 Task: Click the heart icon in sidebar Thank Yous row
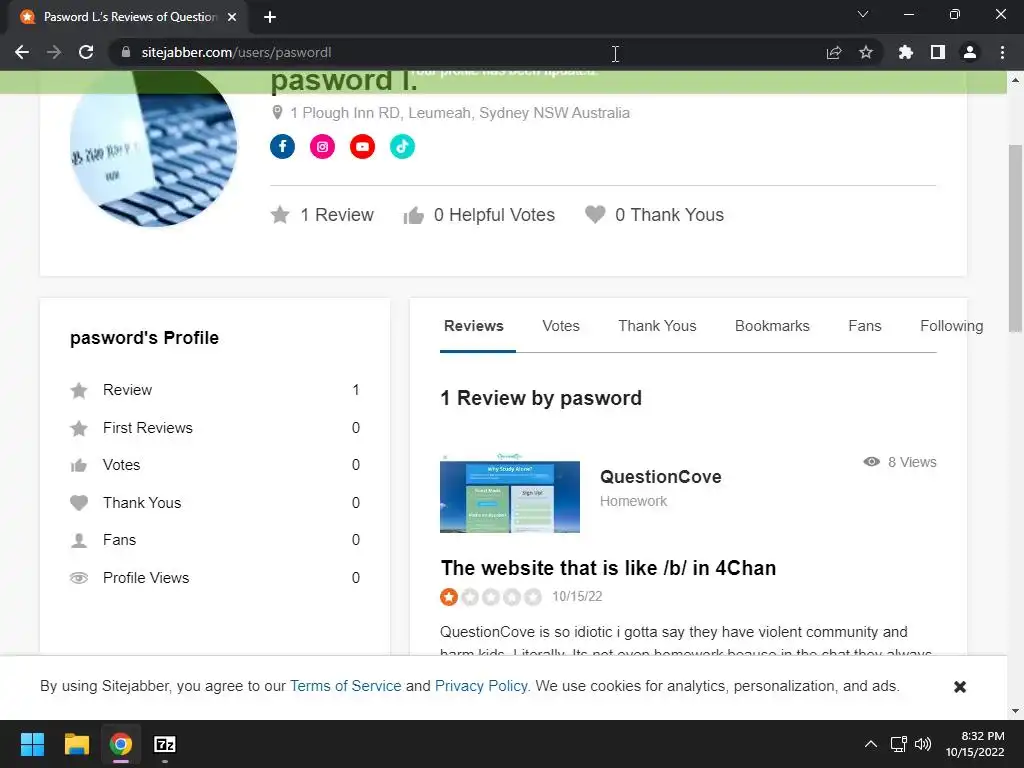coord(79,502)
